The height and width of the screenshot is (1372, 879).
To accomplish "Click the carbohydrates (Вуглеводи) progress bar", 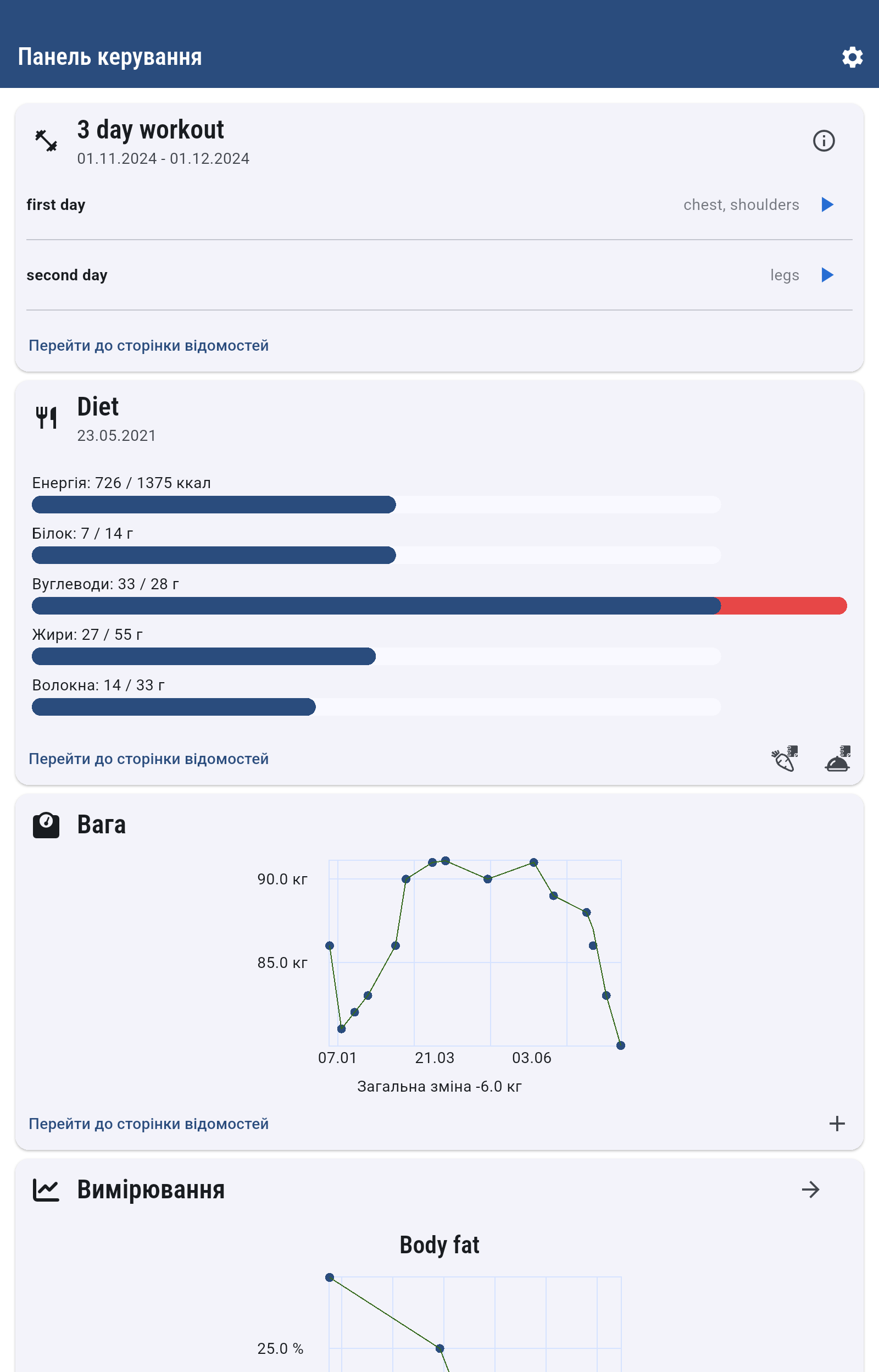I will (439, 606).
